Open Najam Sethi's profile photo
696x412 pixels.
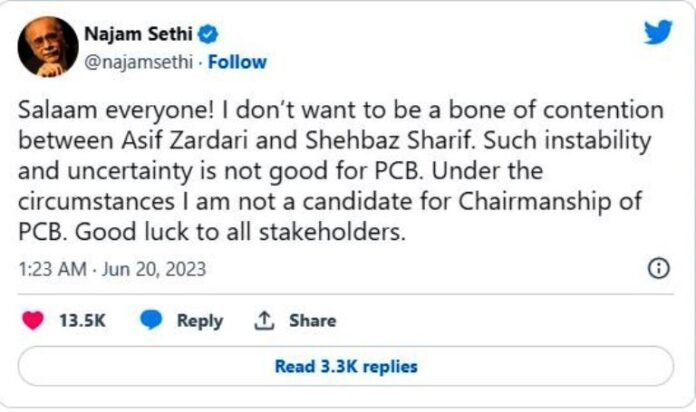(47, 47)
